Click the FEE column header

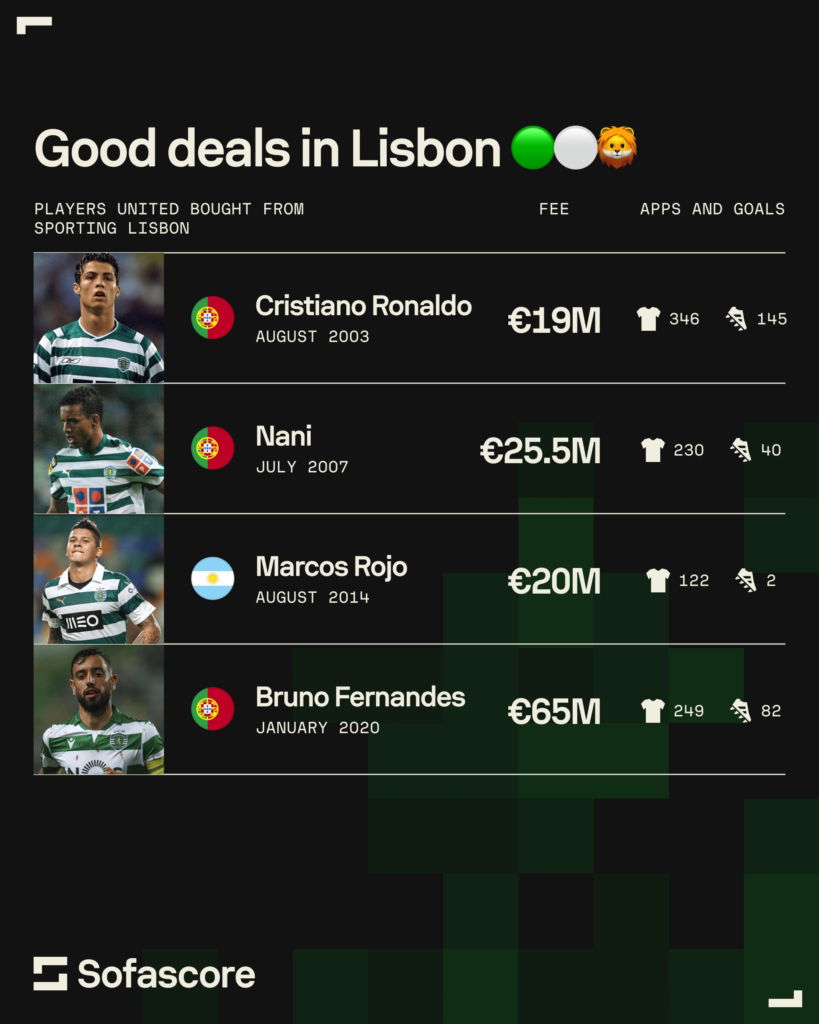pos(554,209)
